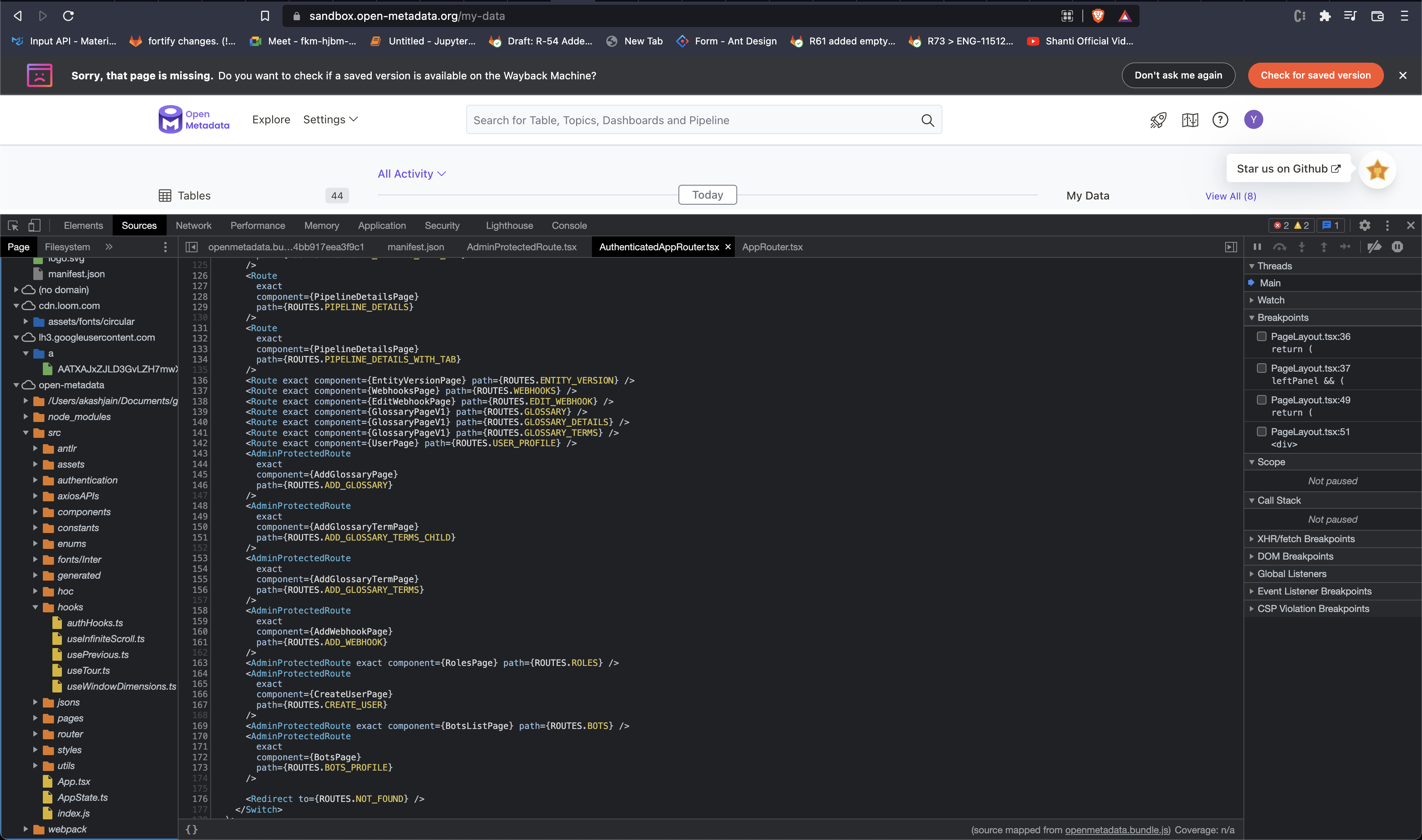The width and height of the screenshot is (1422, 840).
Task: Click the Y user avatar
Action: click(1253, 119)
